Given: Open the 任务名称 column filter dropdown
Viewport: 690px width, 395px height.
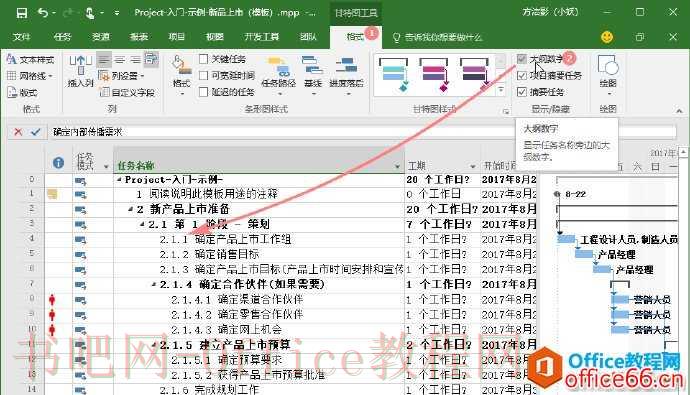Looking at the screenshot, I should coord(397,167).
